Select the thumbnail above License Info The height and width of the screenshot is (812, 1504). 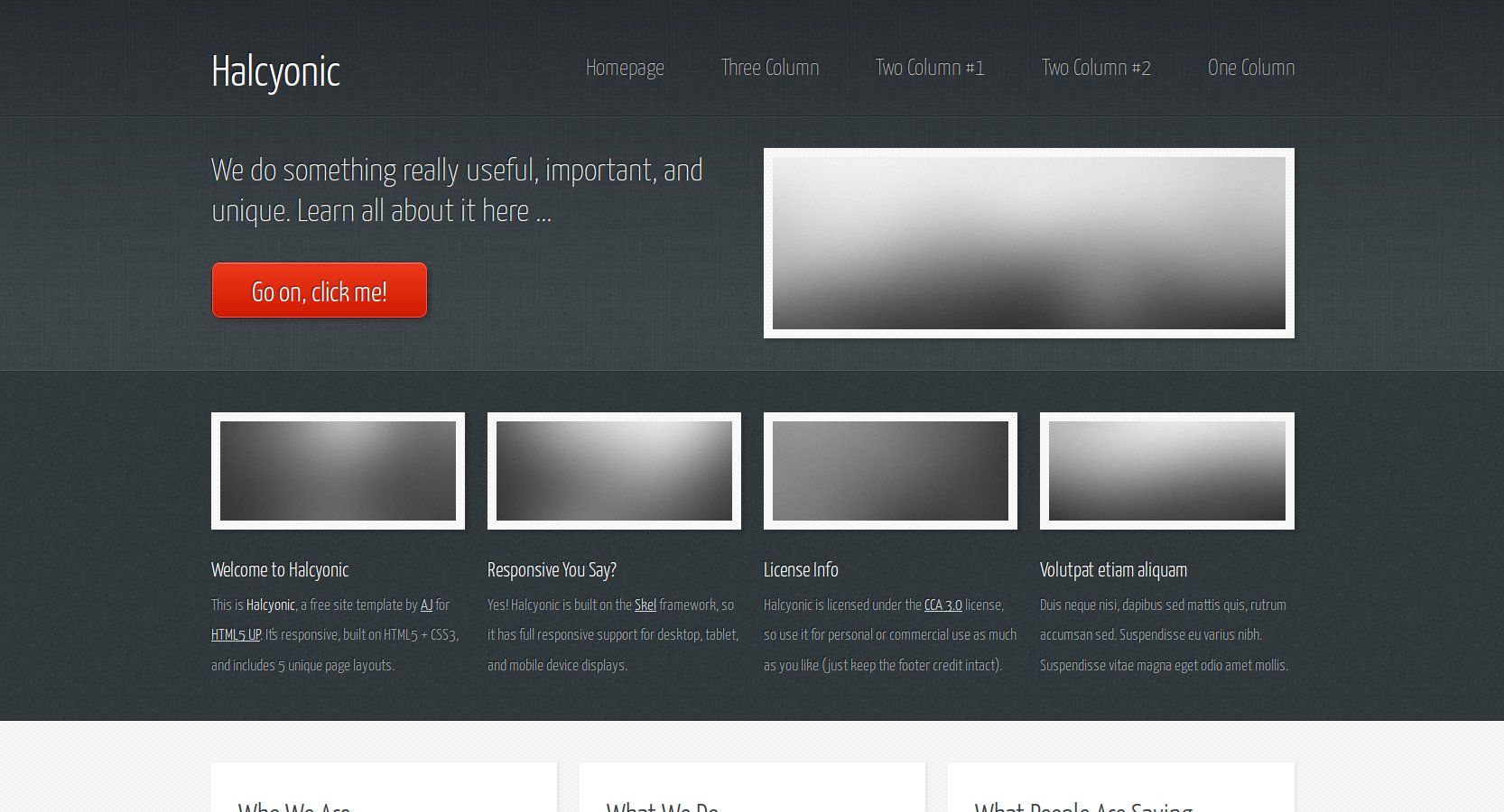(x=890, y=471)
